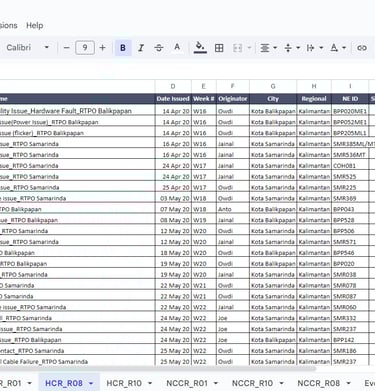Click the font size field
The width and height of the screenshot is (375, 391).
pos(85,48)
